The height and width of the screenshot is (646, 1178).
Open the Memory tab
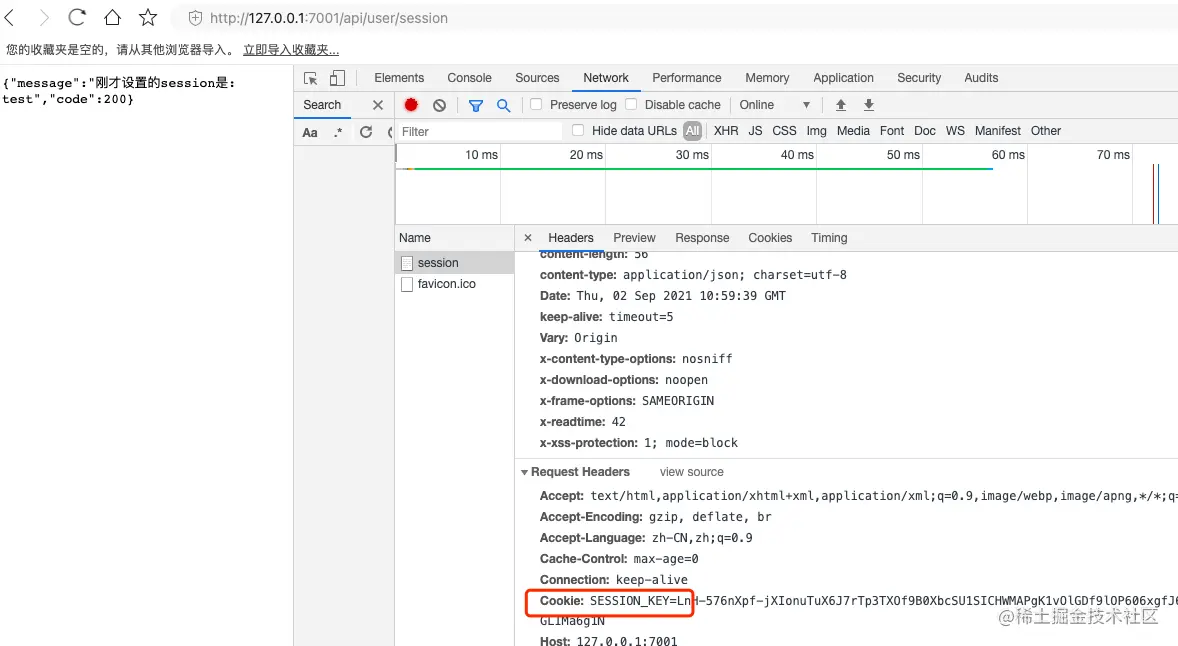(x=767, y=77)
